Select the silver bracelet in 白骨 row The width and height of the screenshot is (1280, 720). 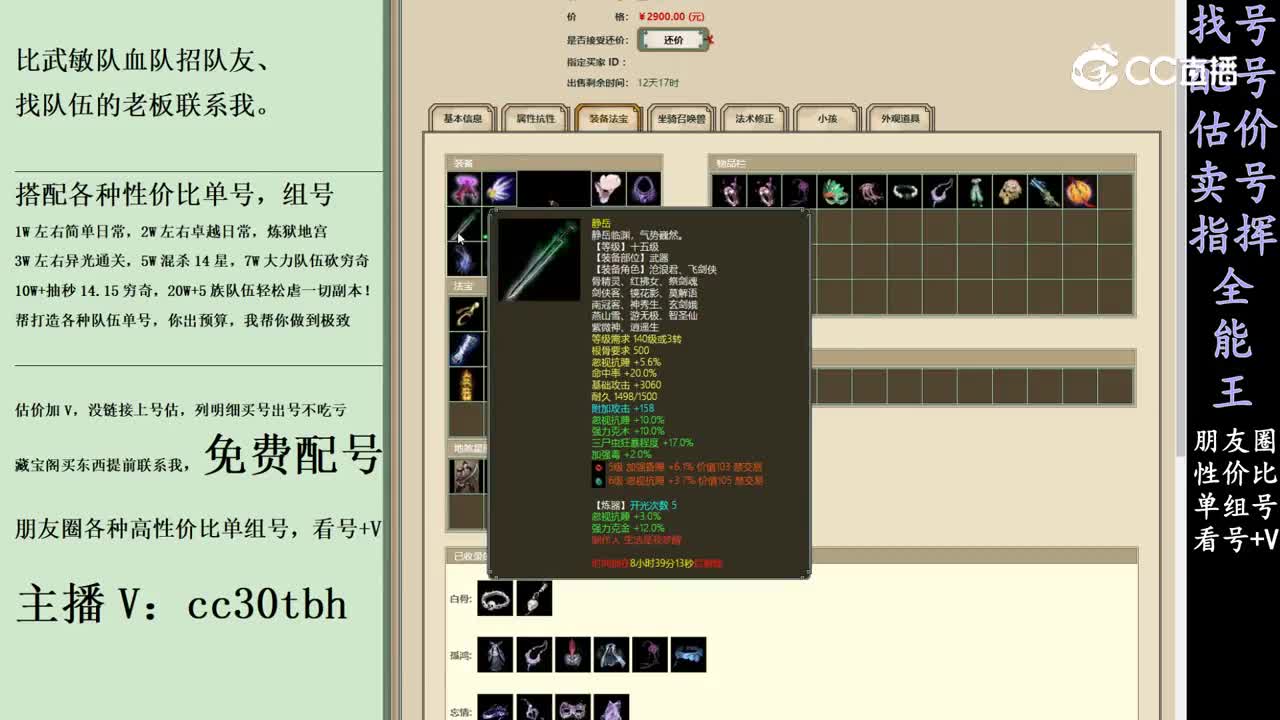pyautogui.click(x=495, y=598)
